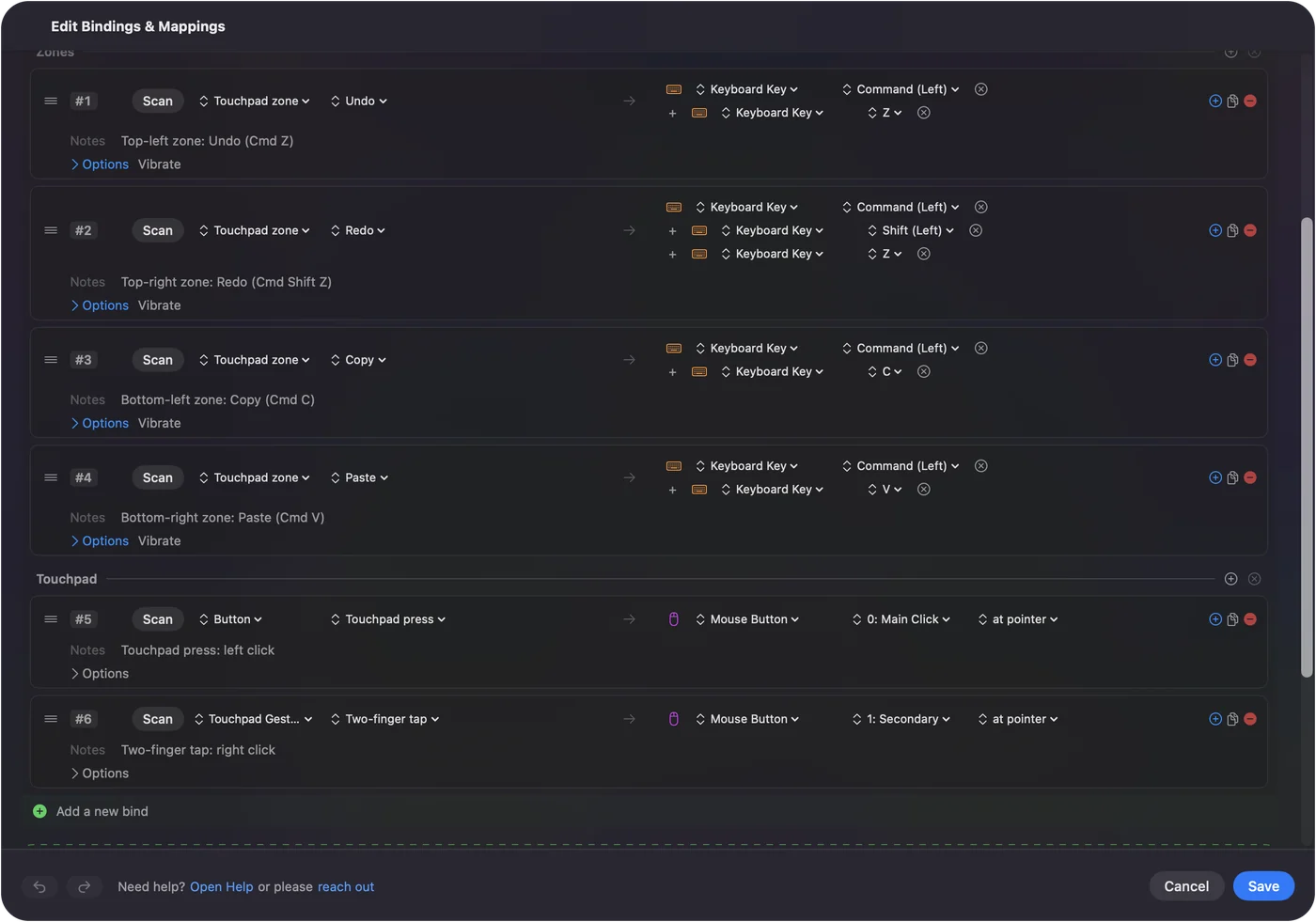Remove bind #4 with red minus icon
This screenshot has height=922, width=1316.
point(1250,478)
